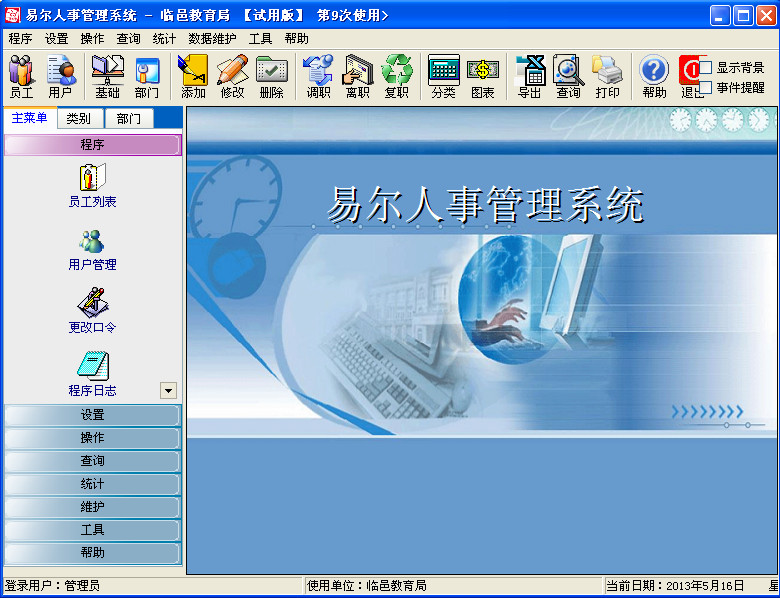Click the 当前日期 status bar entry

675,586
